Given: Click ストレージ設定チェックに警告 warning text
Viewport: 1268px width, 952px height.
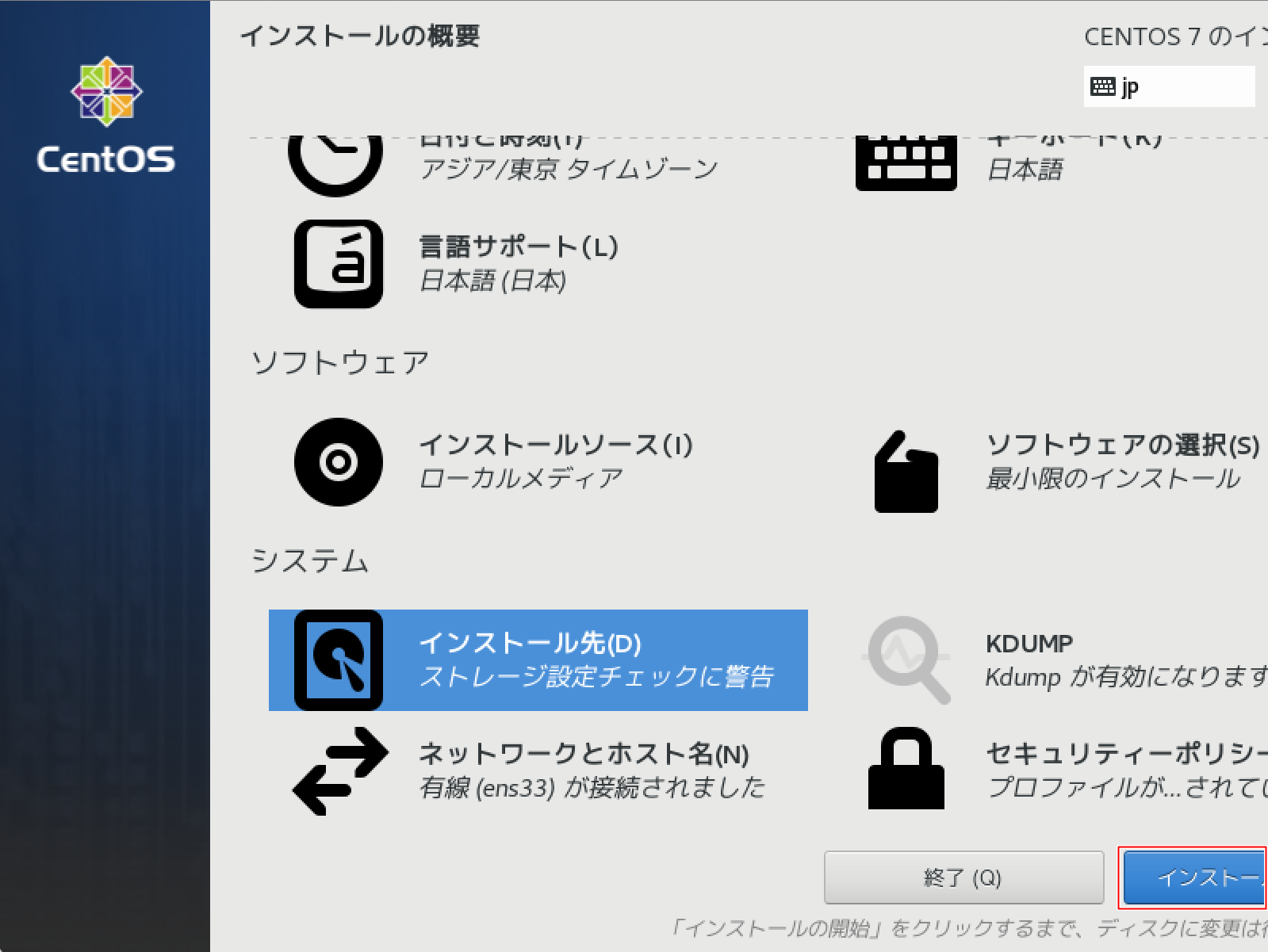Looking at the screenshot, I should [x=596, y=677].
